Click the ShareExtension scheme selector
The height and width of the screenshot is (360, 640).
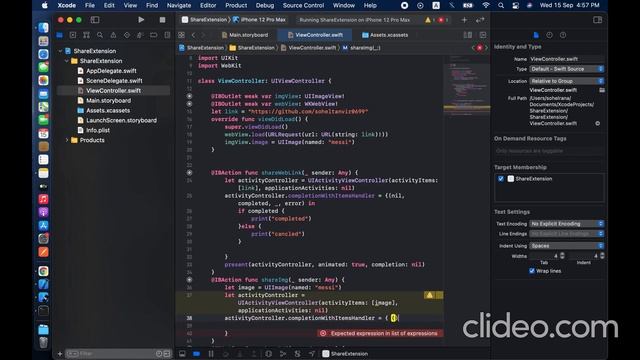[x=204, y=20]
